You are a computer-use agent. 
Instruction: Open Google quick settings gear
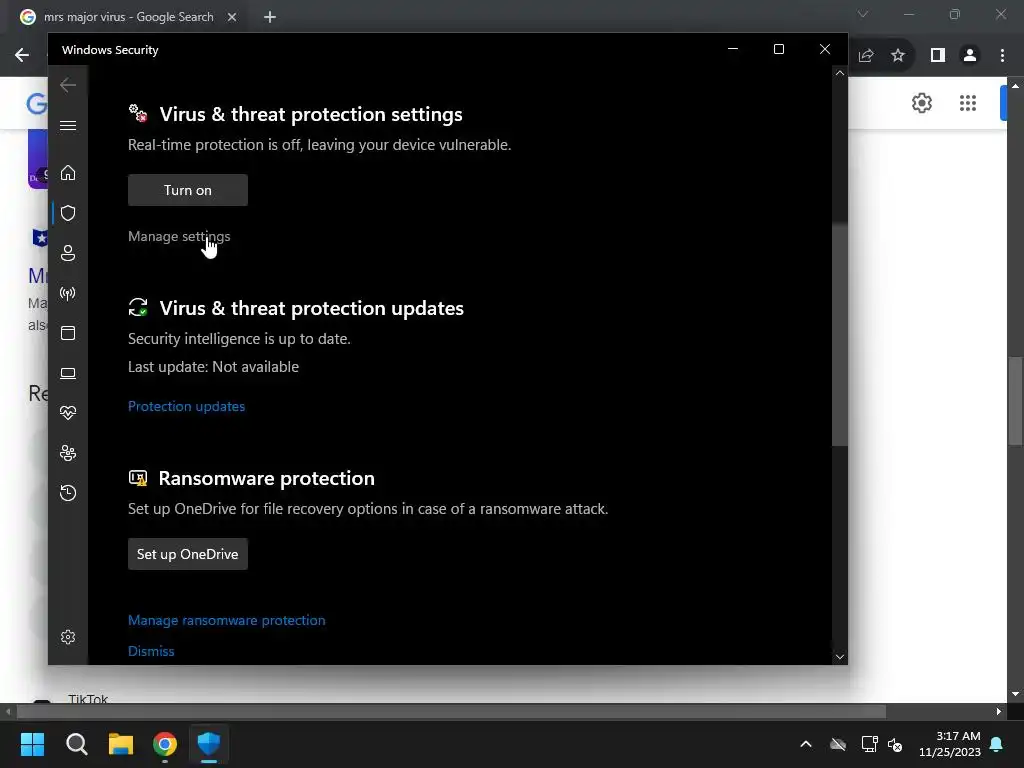[x=921, y=103]
